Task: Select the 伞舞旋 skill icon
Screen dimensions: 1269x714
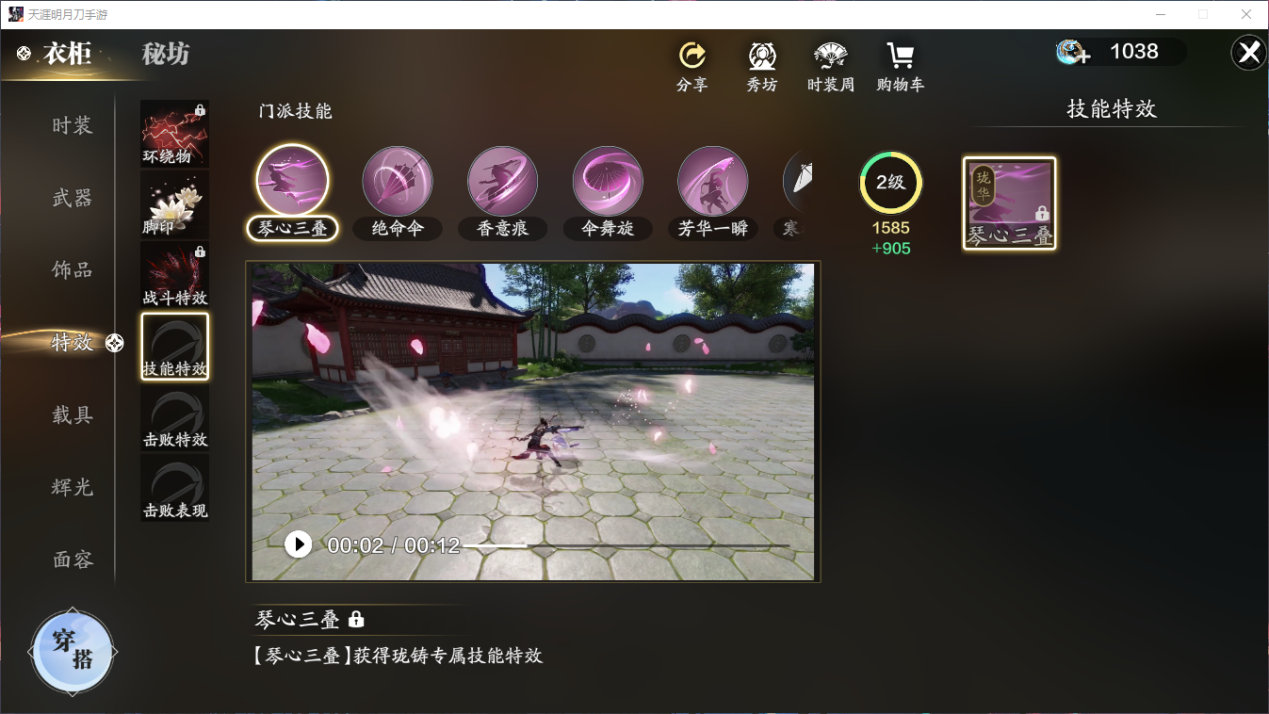Action: 608,181
